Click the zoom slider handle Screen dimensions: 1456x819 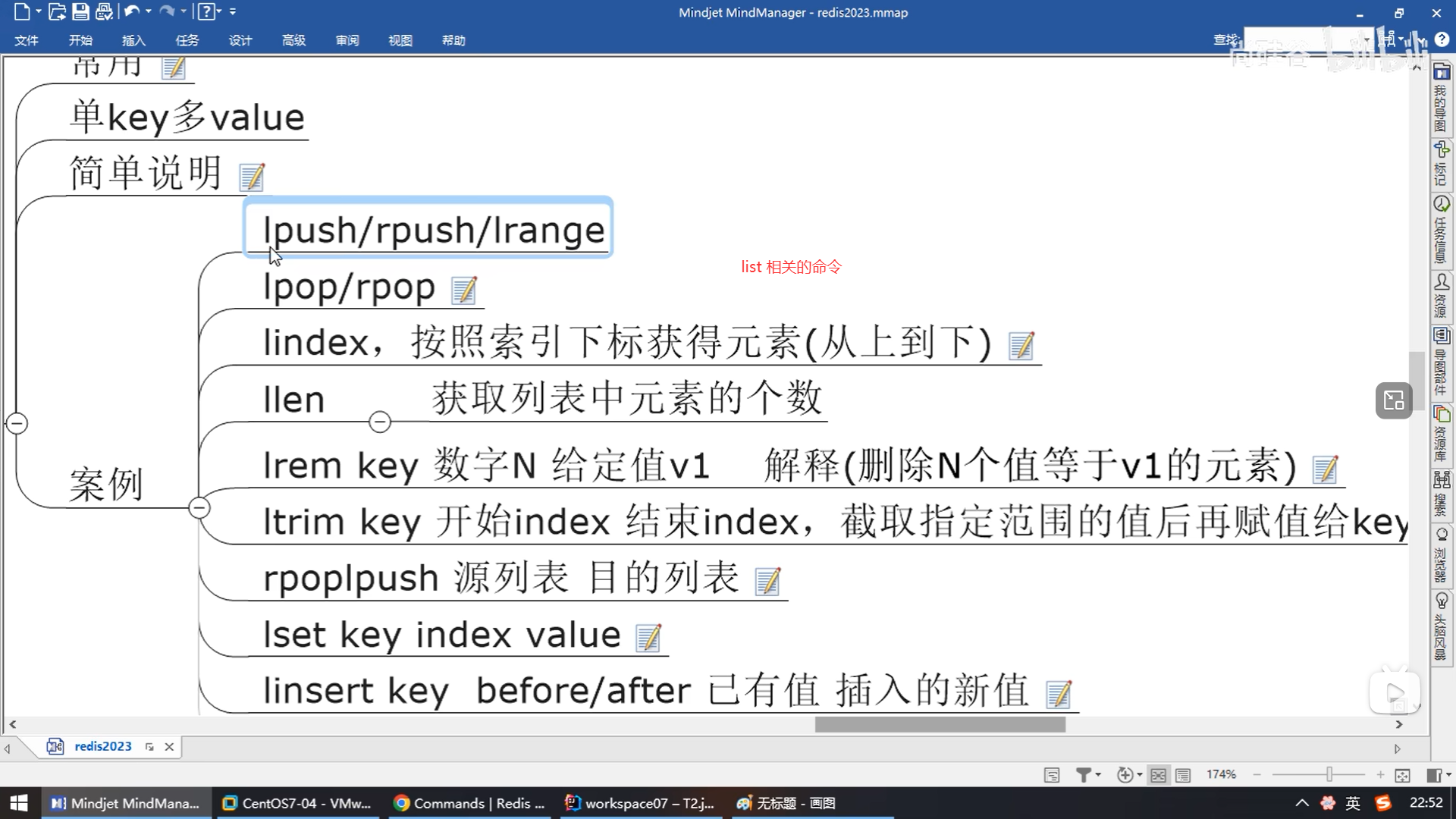click(x=1329, y=774)
